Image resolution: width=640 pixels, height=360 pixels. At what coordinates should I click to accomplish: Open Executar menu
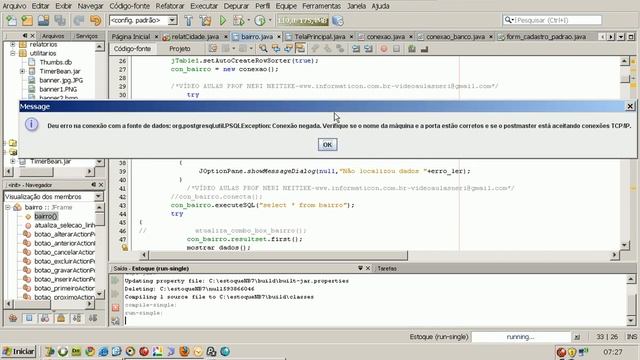204,6
